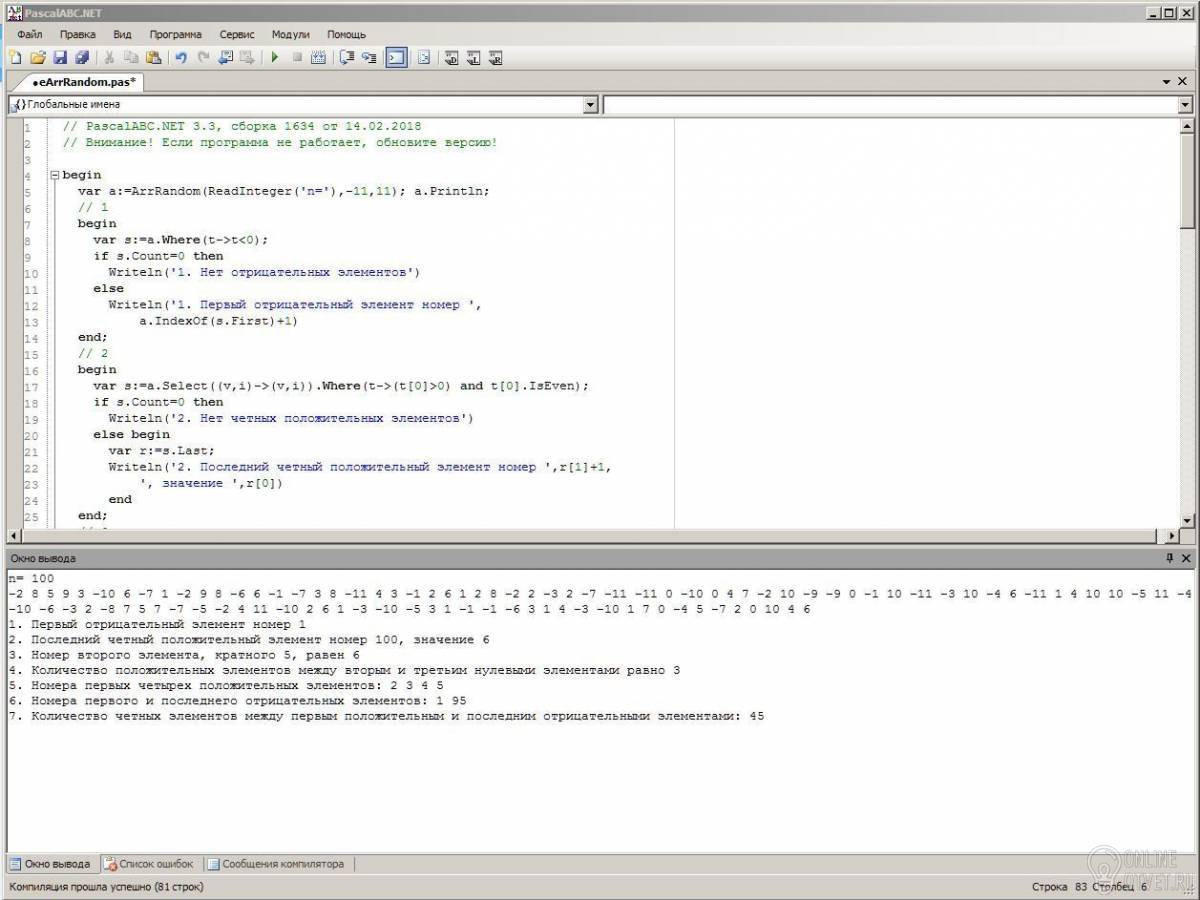Click the Debug build configuration icon
This screenshot has height=900, width=1200.
click(451, 58)
